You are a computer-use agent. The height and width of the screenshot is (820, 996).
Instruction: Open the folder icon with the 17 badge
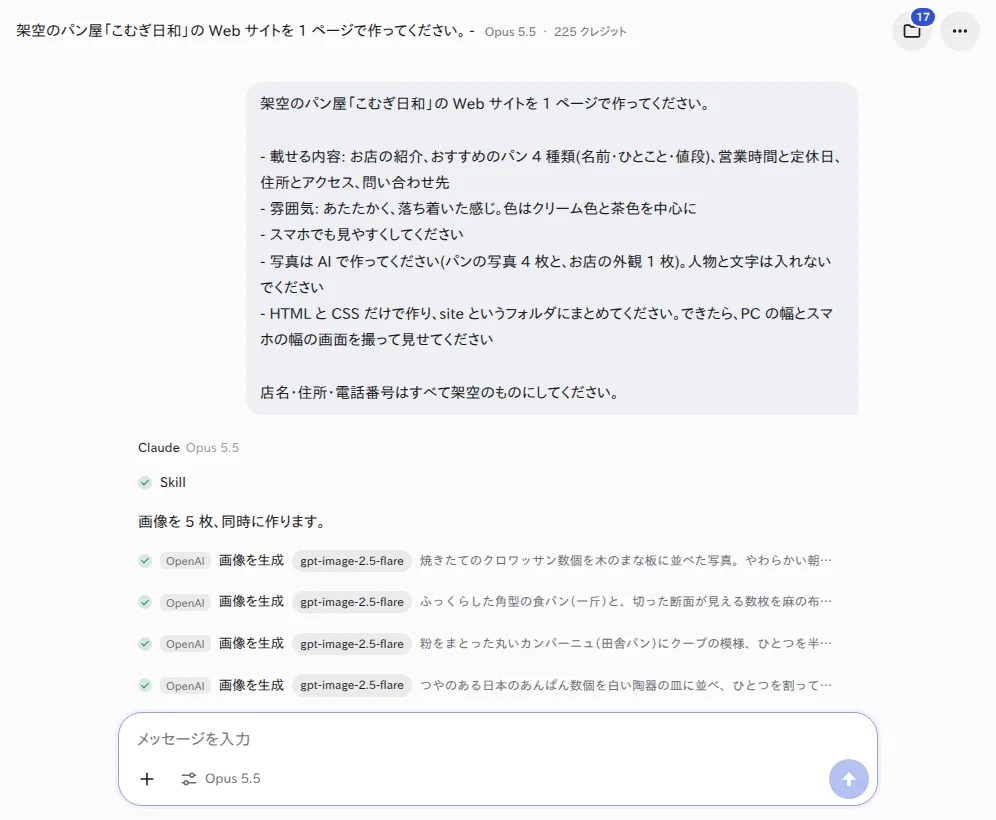point(912,30)
